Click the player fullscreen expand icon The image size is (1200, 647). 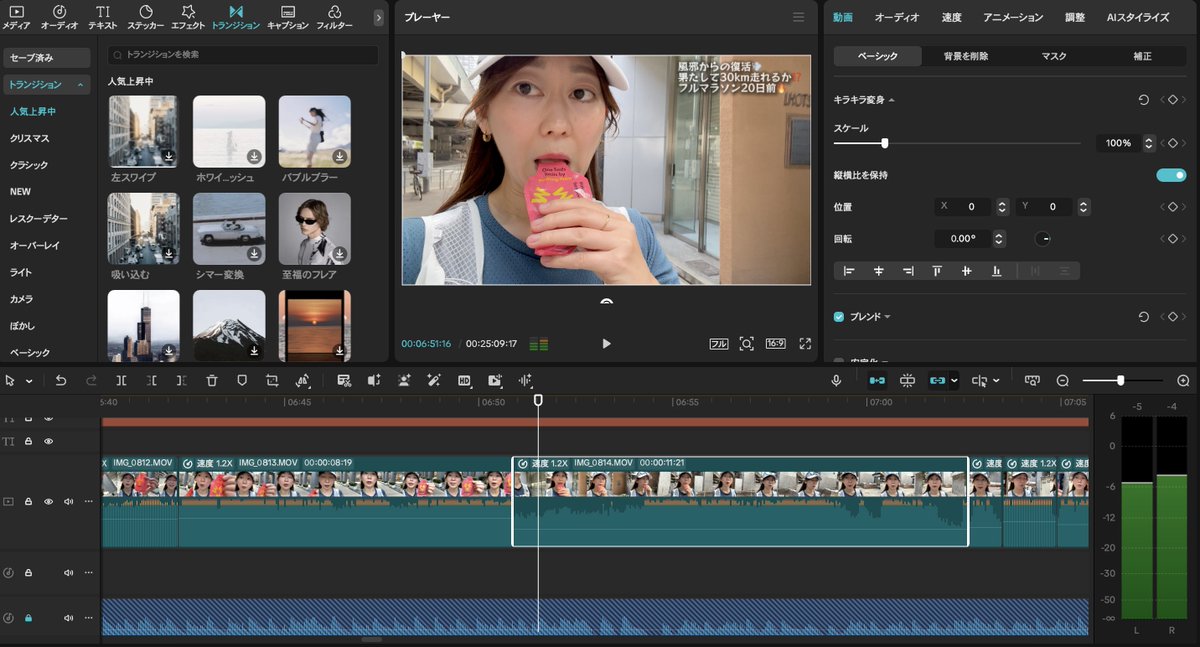(x=805, y=343)
